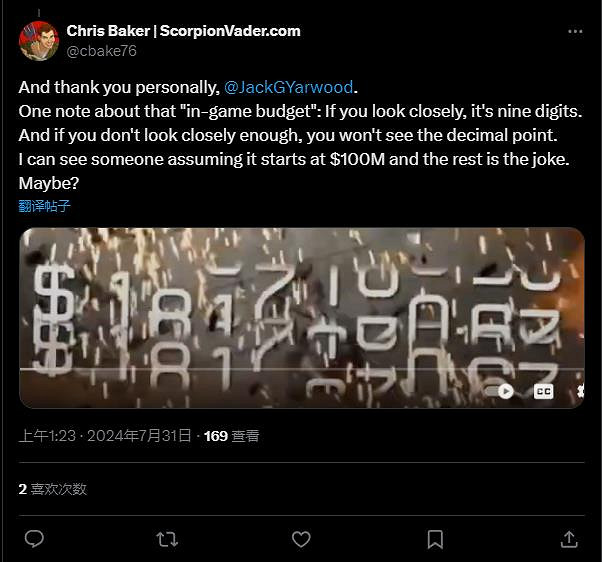Bookmark this post
This screenshot has width=602, height=562.
point(435,539)
